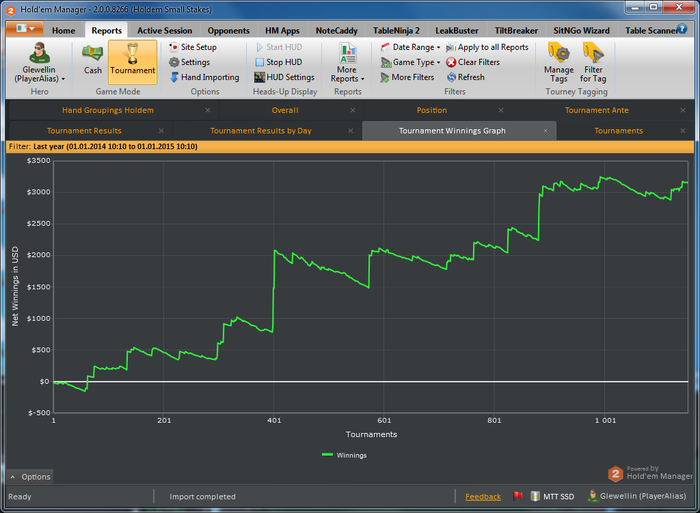Click the Filter Last year bar
This screenshot has width=700, height=513.
click(x=350, y=146)
